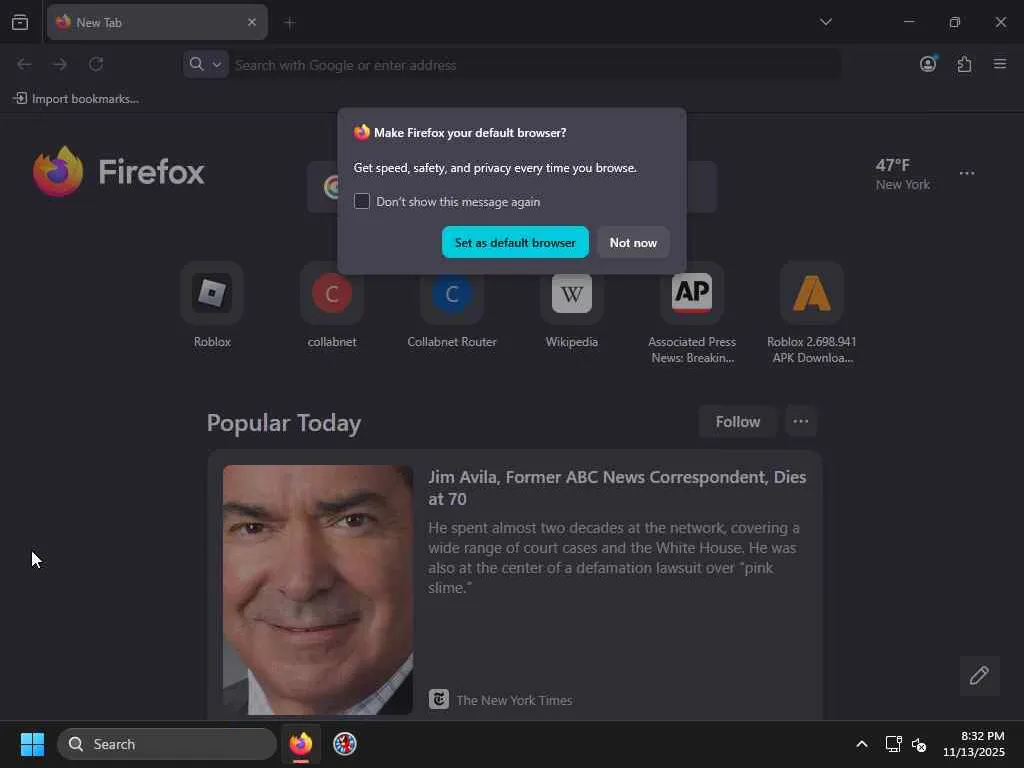
Task: Click the taskbar Search box
Action: click(x=167, y=744)
